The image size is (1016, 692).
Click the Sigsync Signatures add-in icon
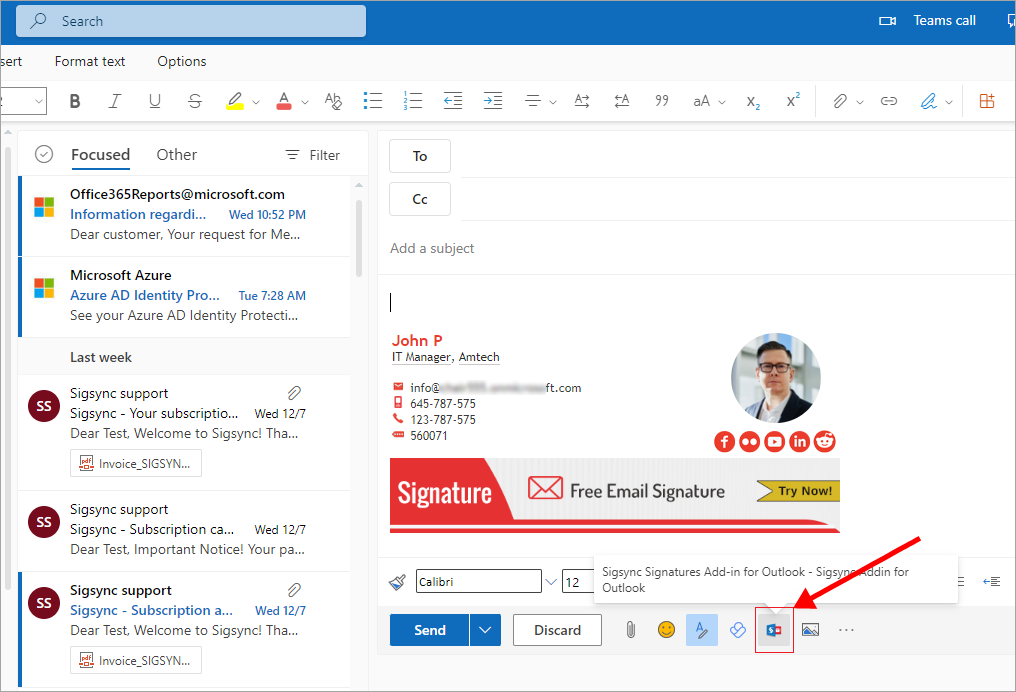click(x=774, y=630)
